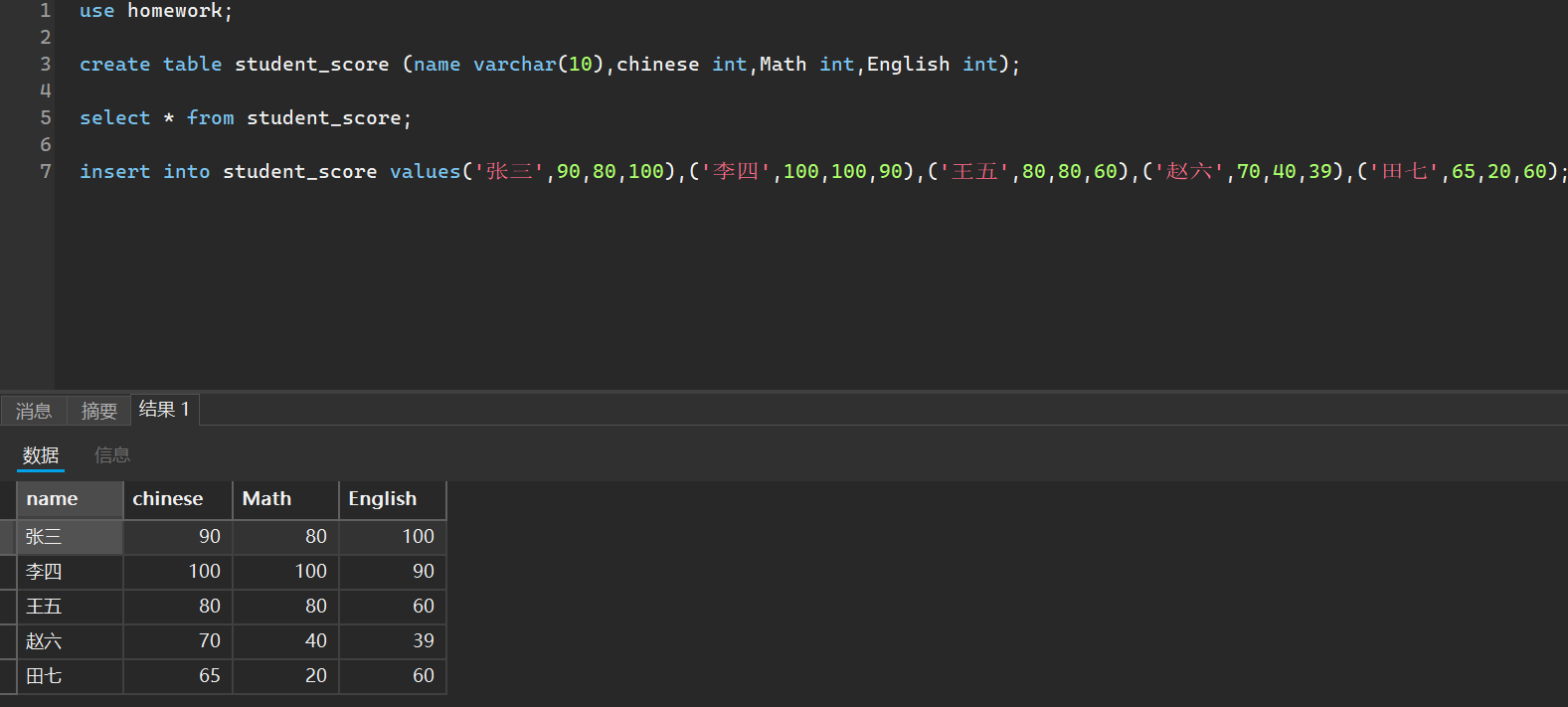
Task: Click 李四's Math score 100
Action: (286, 572)
